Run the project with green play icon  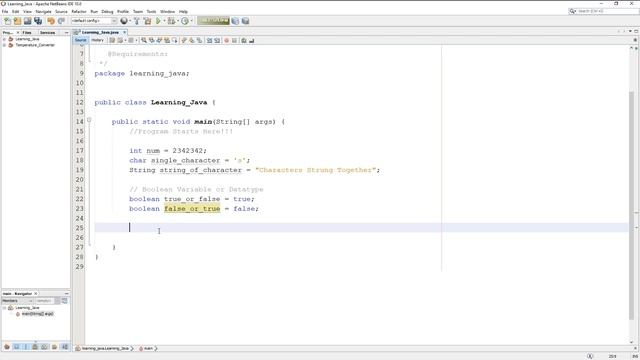point(158,21)
